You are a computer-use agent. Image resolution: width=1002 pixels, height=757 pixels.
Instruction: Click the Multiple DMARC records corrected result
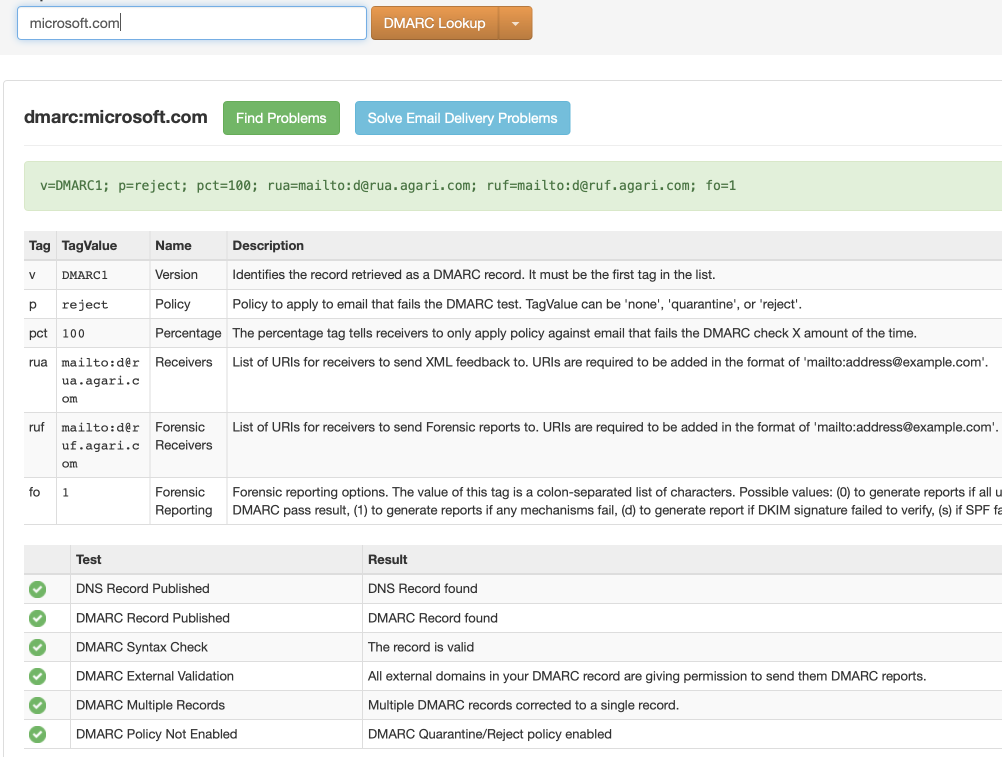pyautogui.click(x=523, y=705)
